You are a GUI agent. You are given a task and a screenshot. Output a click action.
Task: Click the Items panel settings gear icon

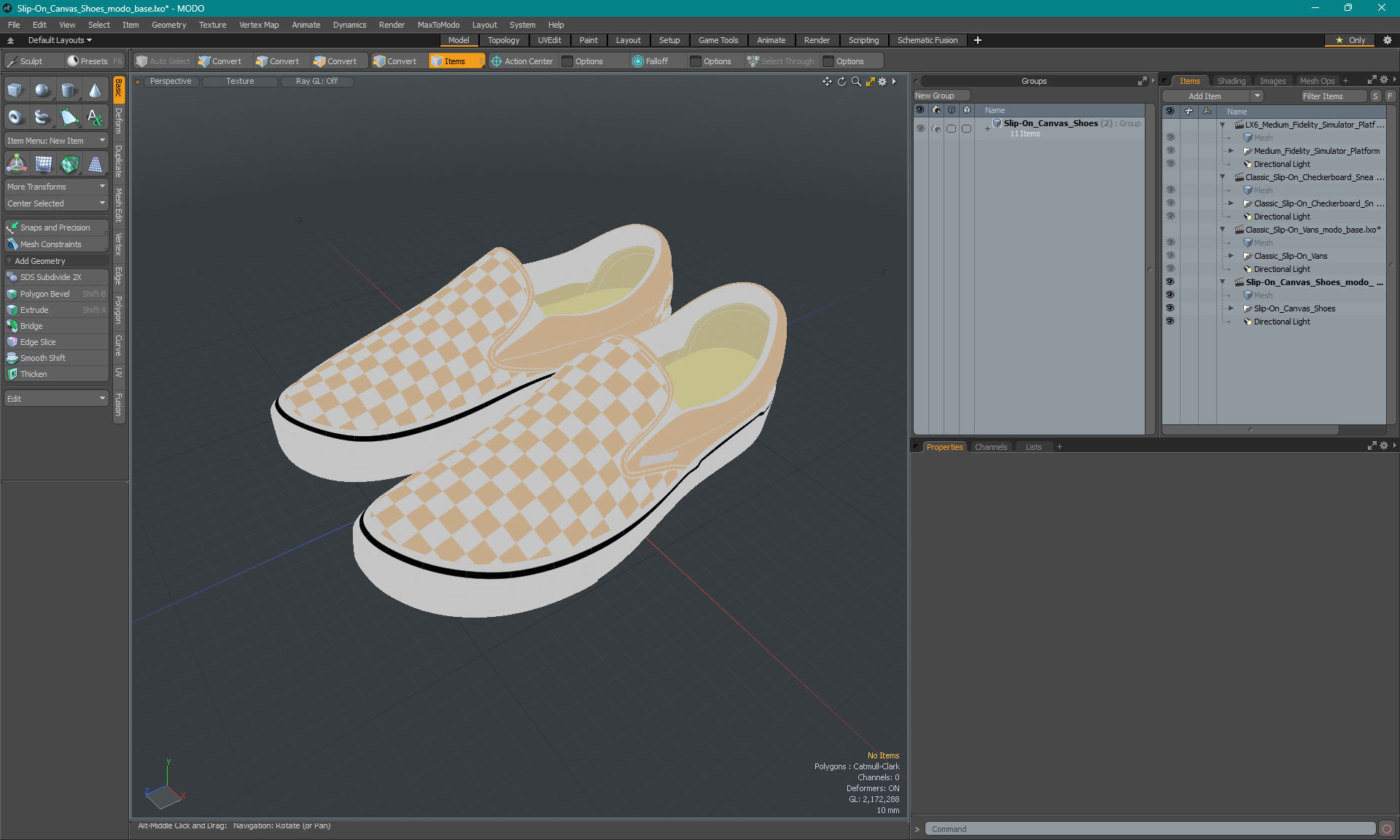1384,80
